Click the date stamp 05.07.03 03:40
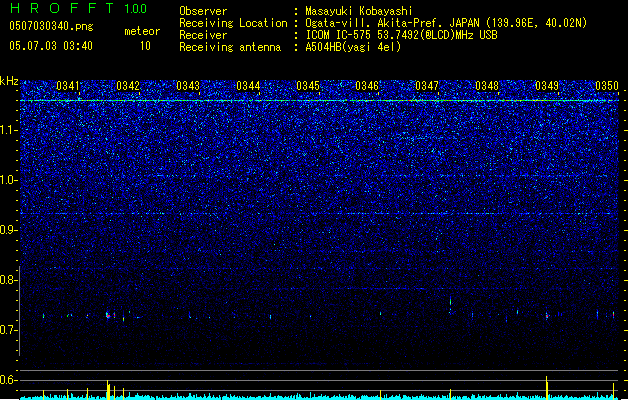Image resolution: width=629 pixels, height=400 pixels. tap(51, 46)
